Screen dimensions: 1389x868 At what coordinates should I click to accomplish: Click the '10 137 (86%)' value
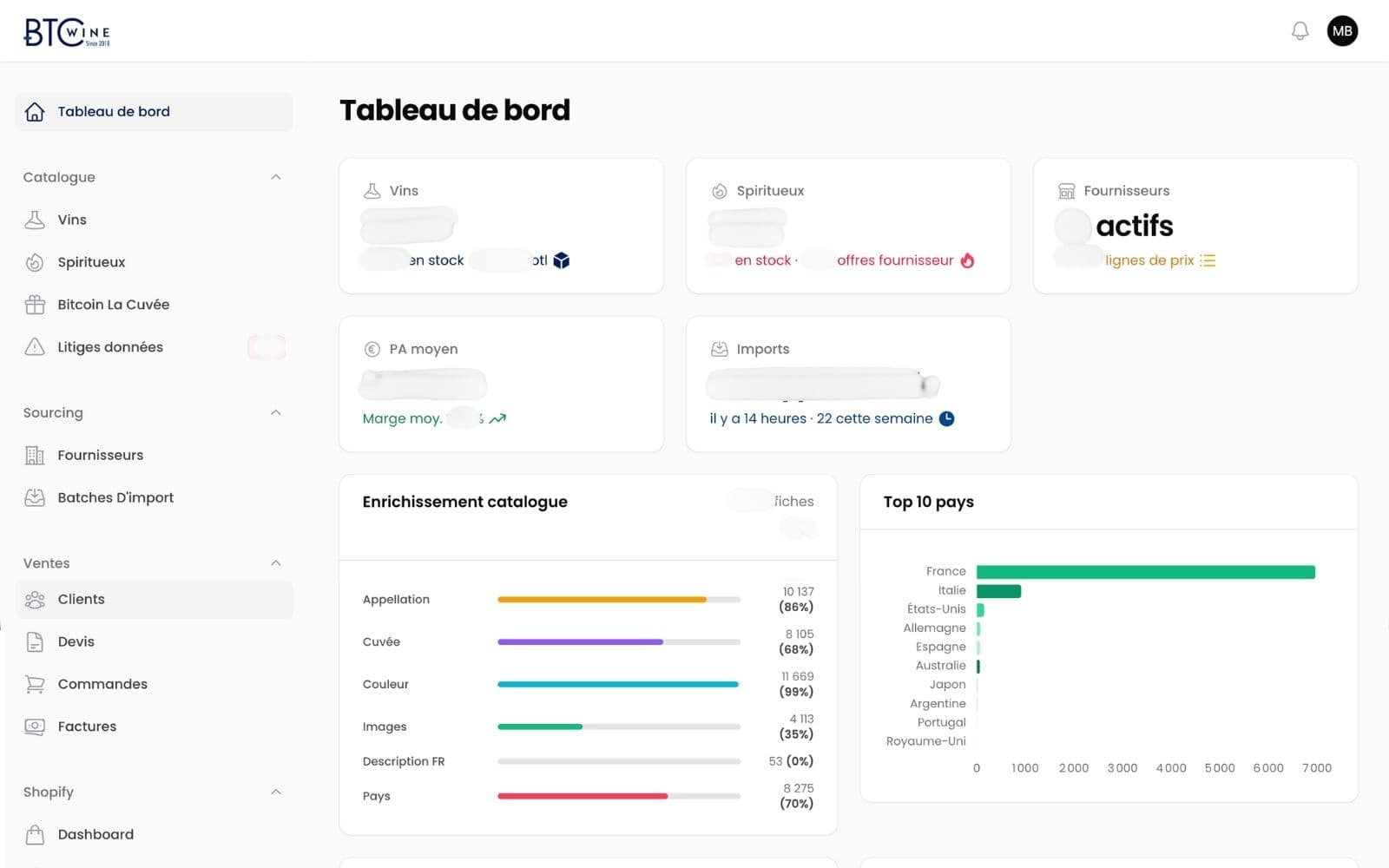click(x=797, y=600)
